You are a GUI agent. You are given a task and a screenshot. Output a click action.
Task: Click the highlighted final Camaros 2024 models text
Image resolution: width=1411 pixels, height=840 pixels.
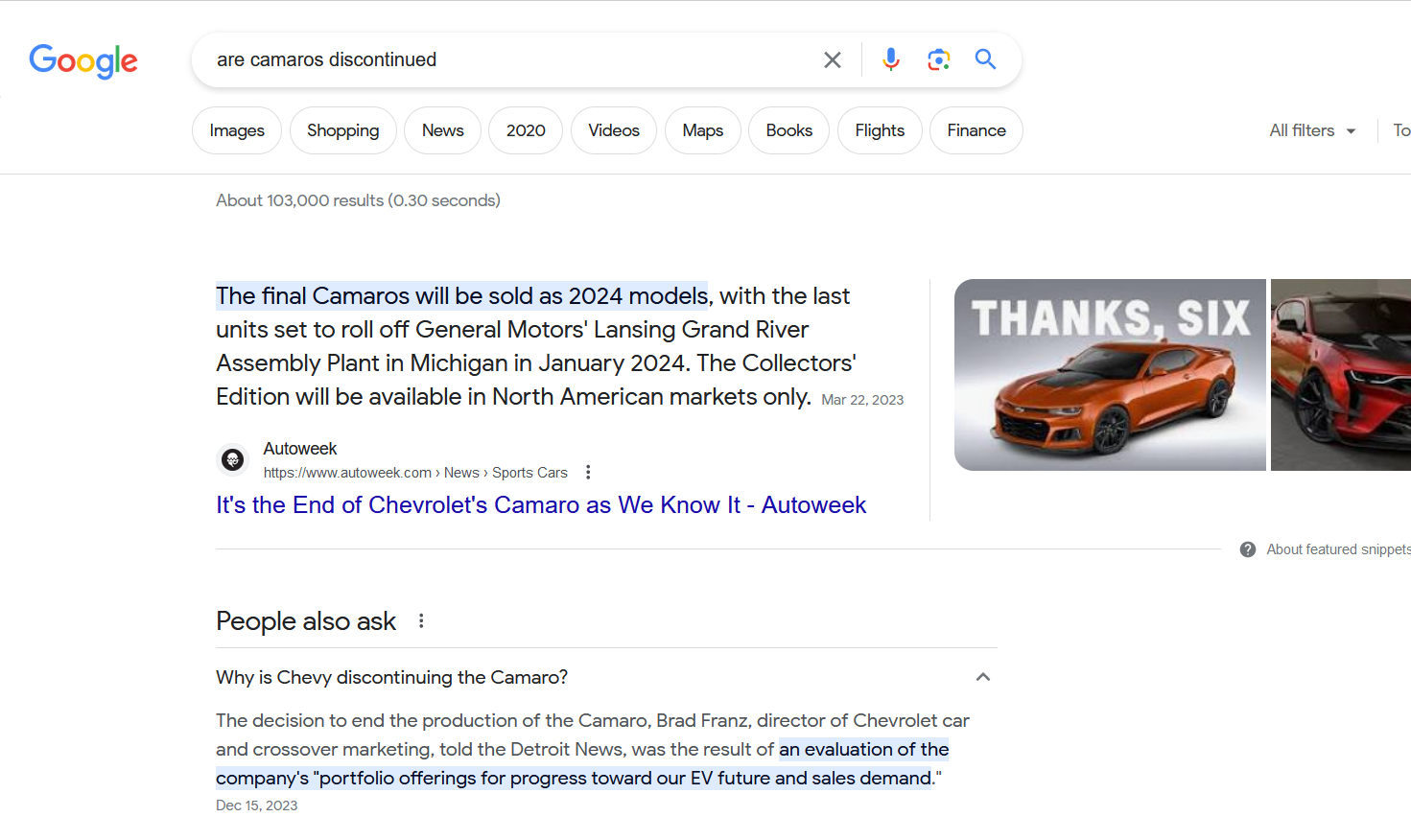pyautogui.click(x=462, y=296)
